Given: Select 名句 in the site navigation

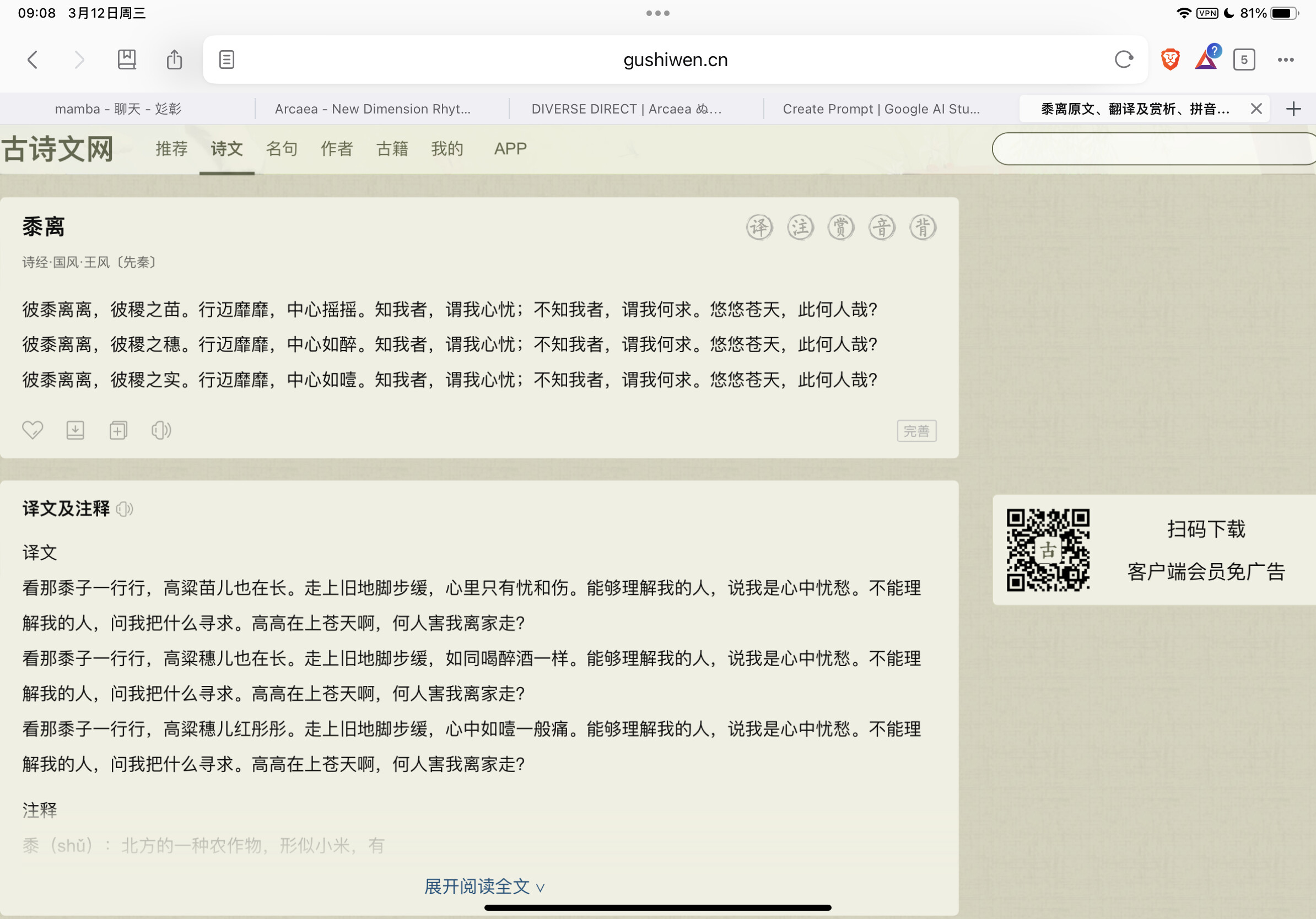Looking at the screenshot, I should coord(282,149).
